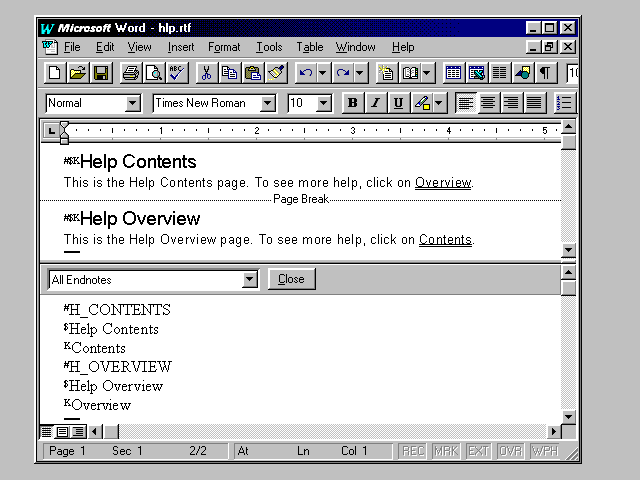
Task: Close the endnotes pane with Close button
Action: point(291,279)
